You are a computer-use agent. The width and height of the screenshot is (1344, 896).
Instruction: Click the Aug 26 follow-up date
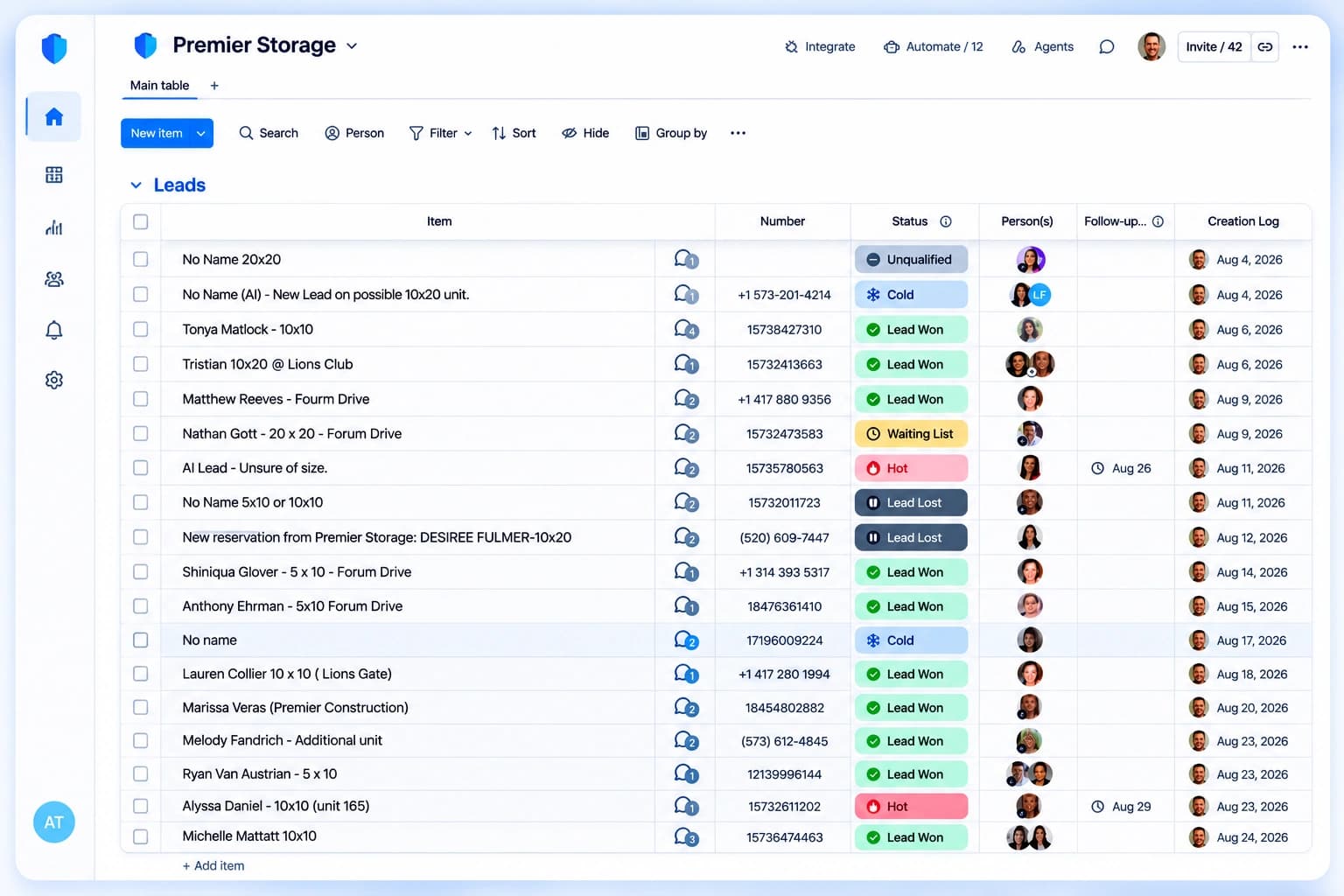click(x=1121, y=468)
